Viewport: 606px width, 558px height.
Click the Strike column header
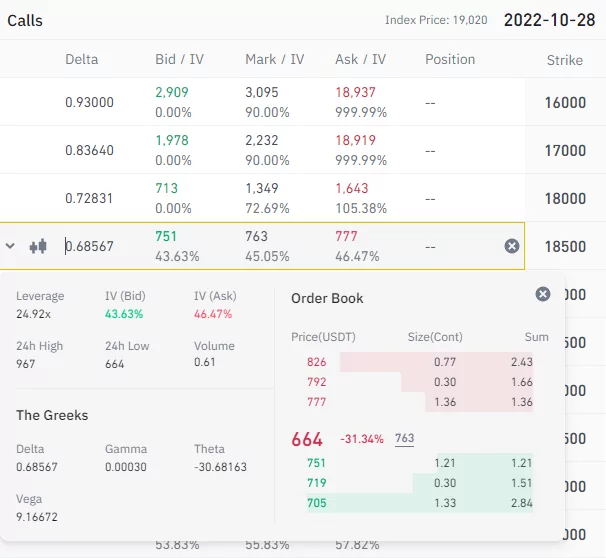[x=565, y=61]
